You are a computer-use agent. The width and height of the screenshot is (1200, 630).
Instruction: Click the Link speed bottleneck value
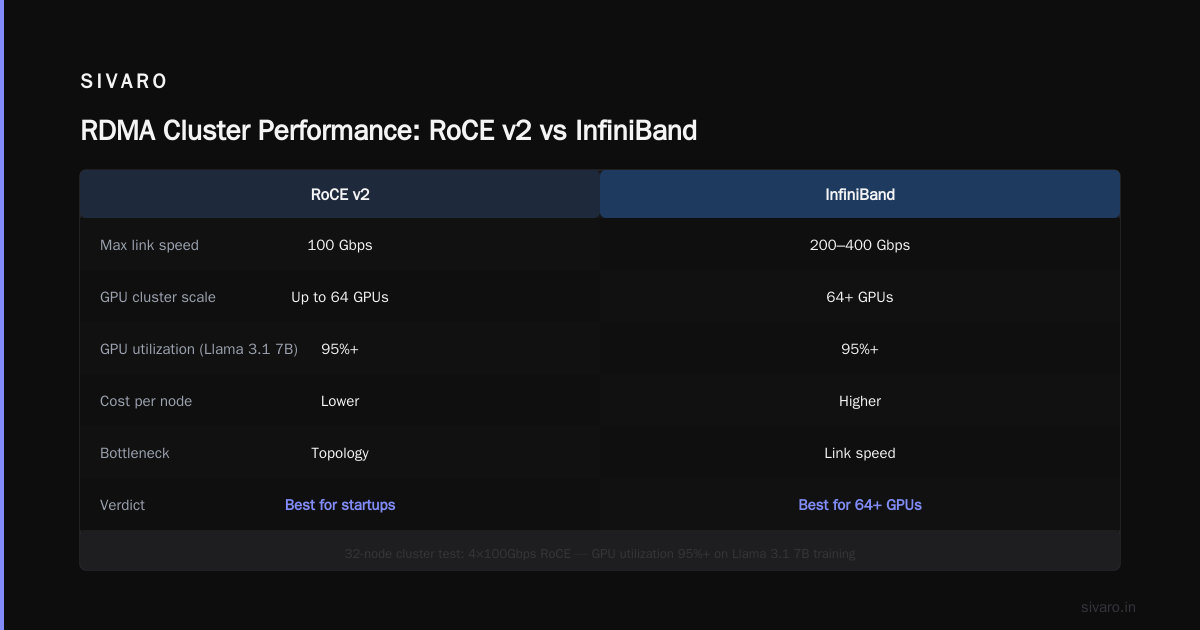click(x=860, y=453)
